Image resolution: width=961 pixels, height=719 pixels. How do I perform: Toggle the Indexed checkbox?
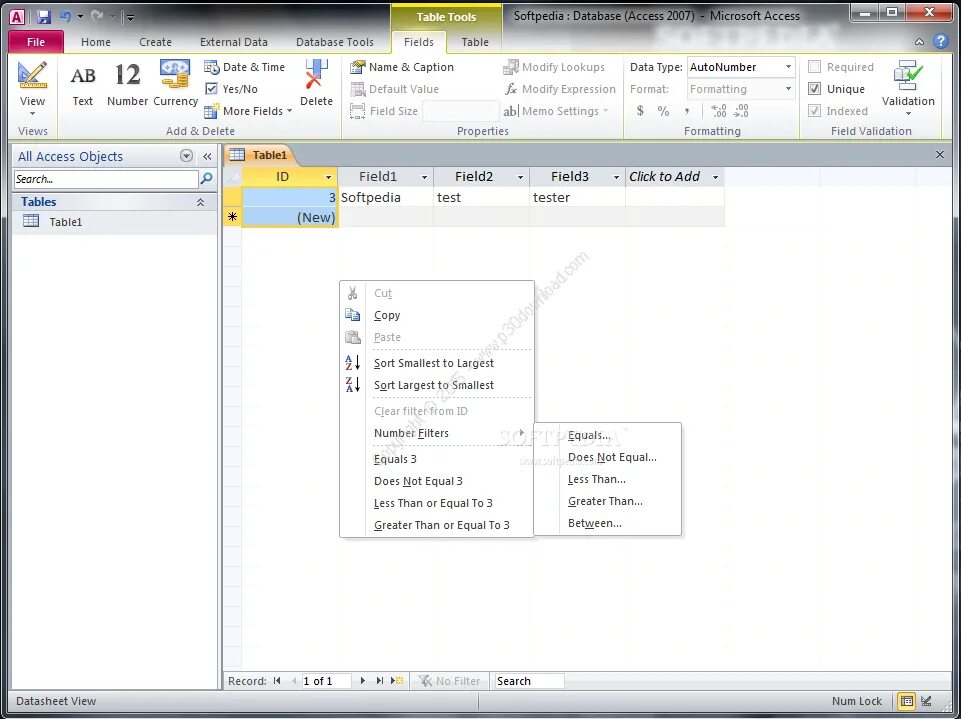[x=814, y=111]
